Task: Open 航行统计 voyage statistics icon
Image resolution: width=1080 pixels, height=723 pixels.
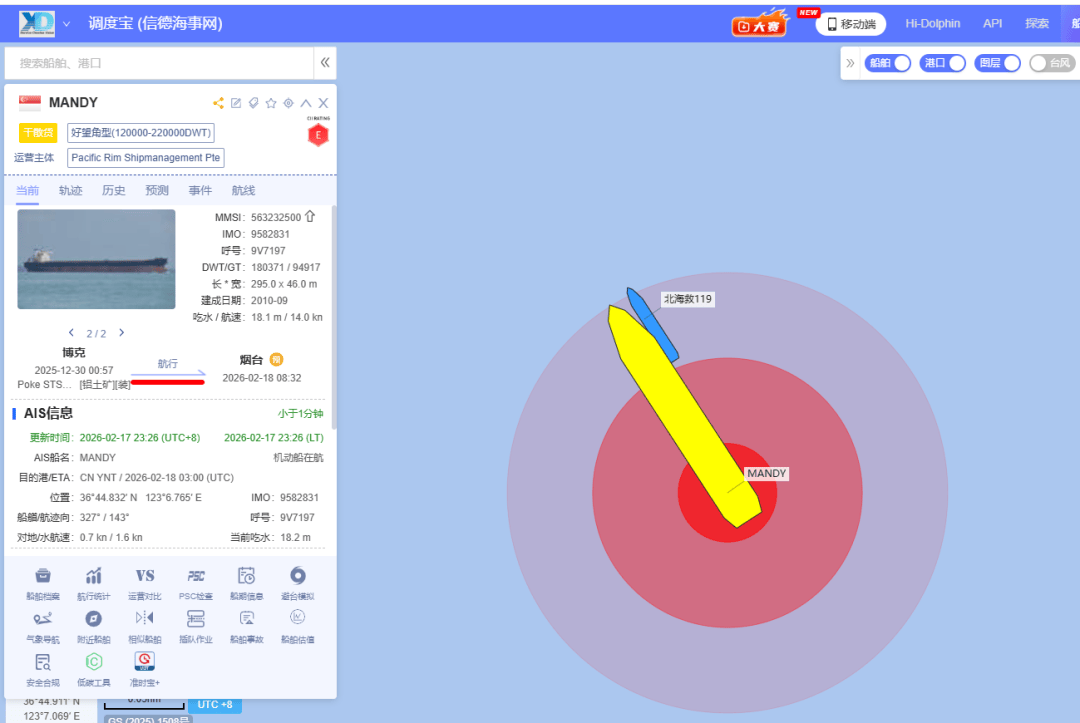Action: click(x=94, y=576)
